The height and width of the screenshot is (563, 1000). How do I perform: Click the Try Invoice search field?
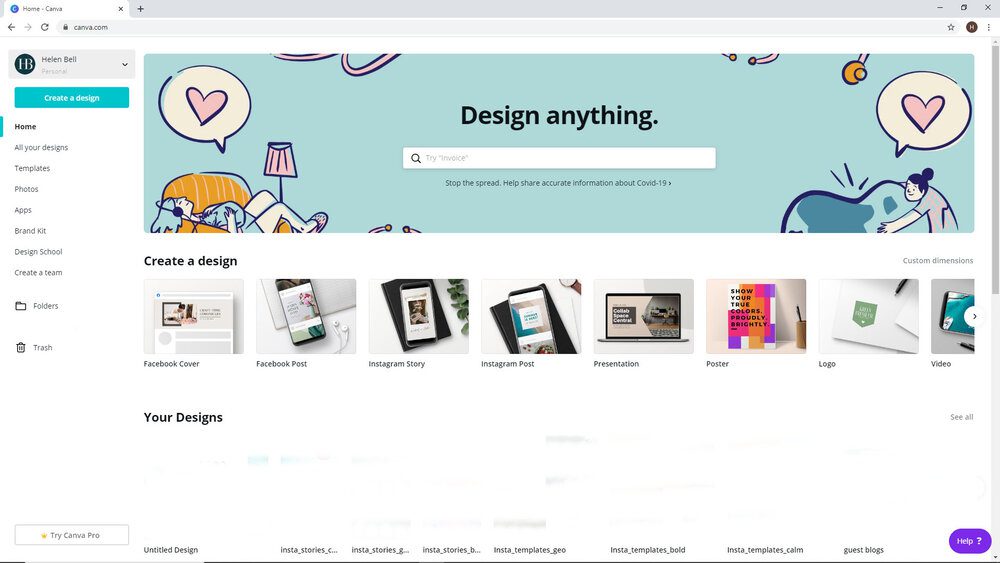[x=559, y=158]
